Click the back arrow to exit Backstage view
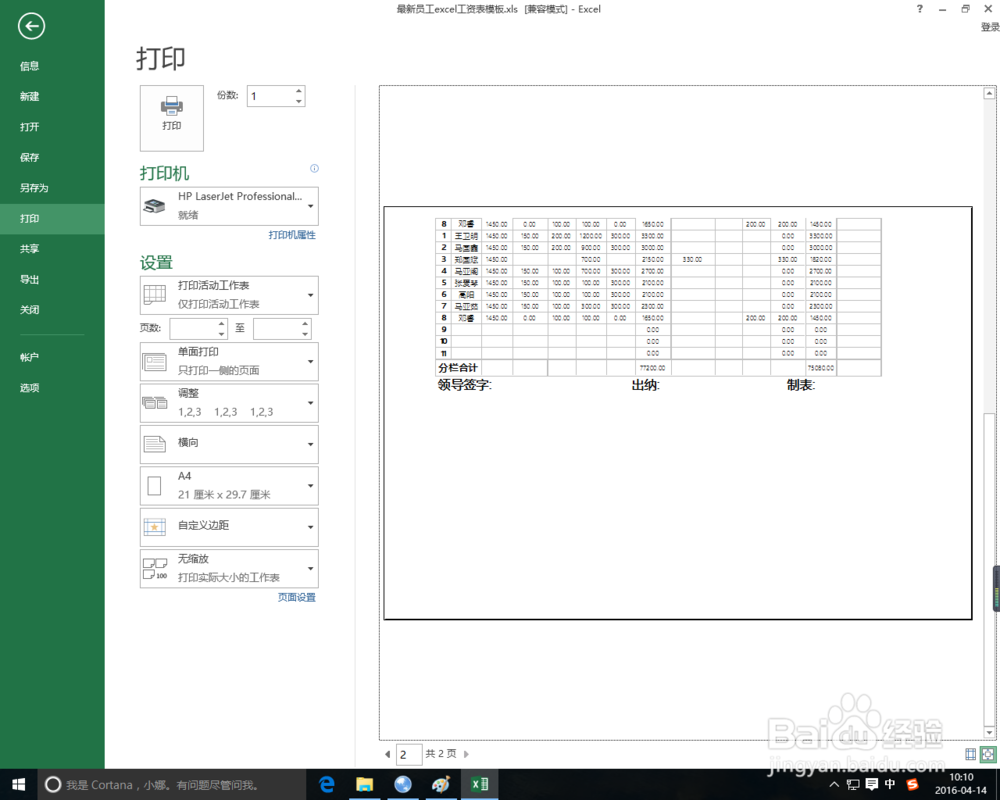This screenshot has height=800, width=1000. [31, 27]
